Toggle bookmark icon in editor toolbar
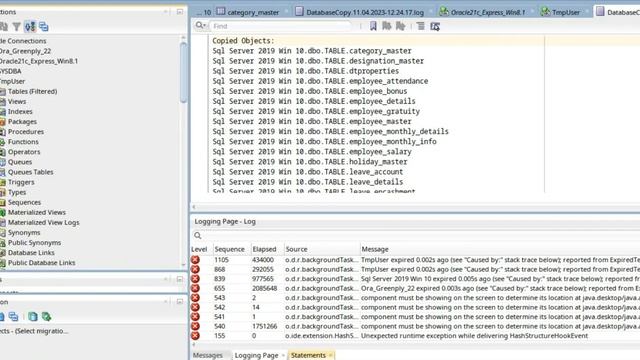Screen dimensions: 640x360 [x=373, y=26]
